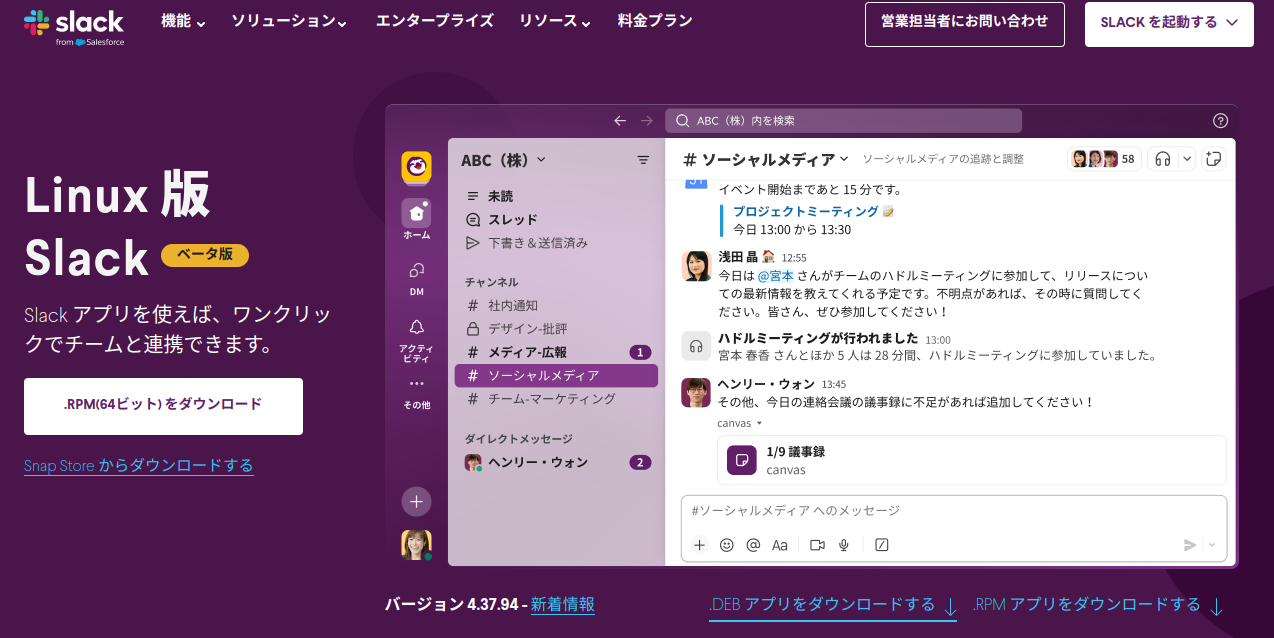
Task: Click the video clip camera icon
Action: 817,545
